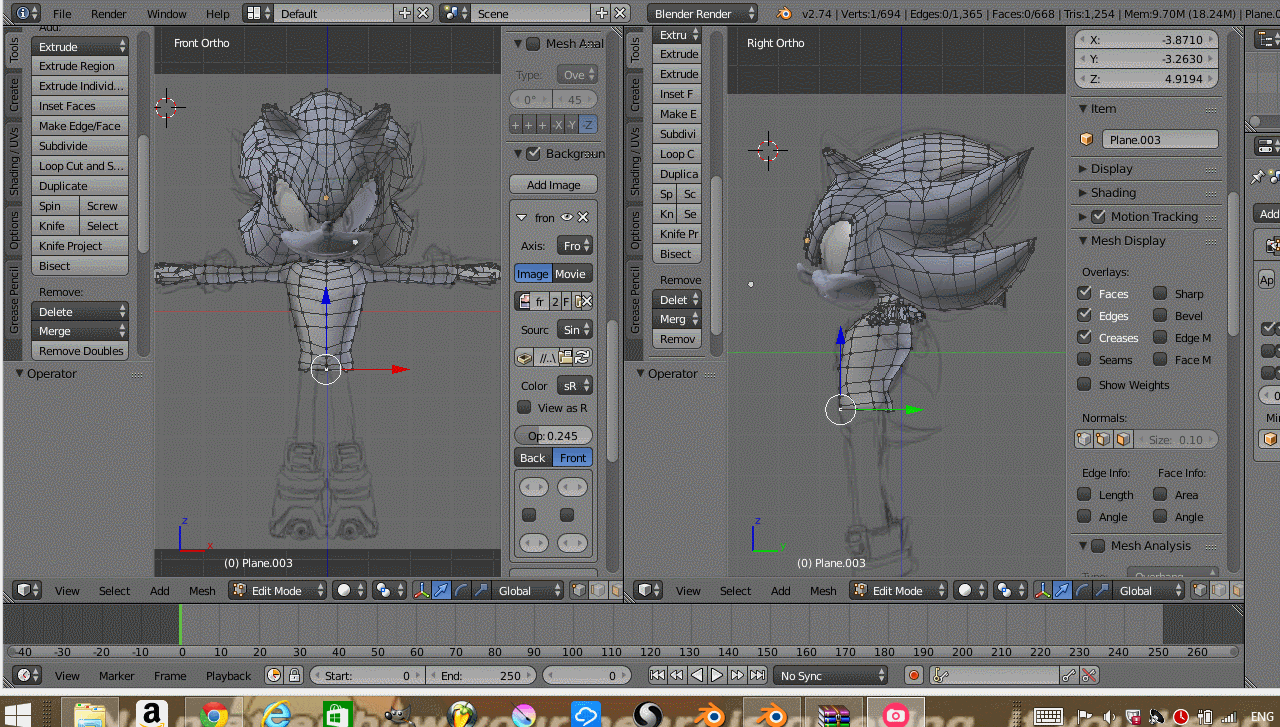Uncheck the Creases overlay checkbox
This screenshot has width=1280, height=727.
tap(1084, 337)
